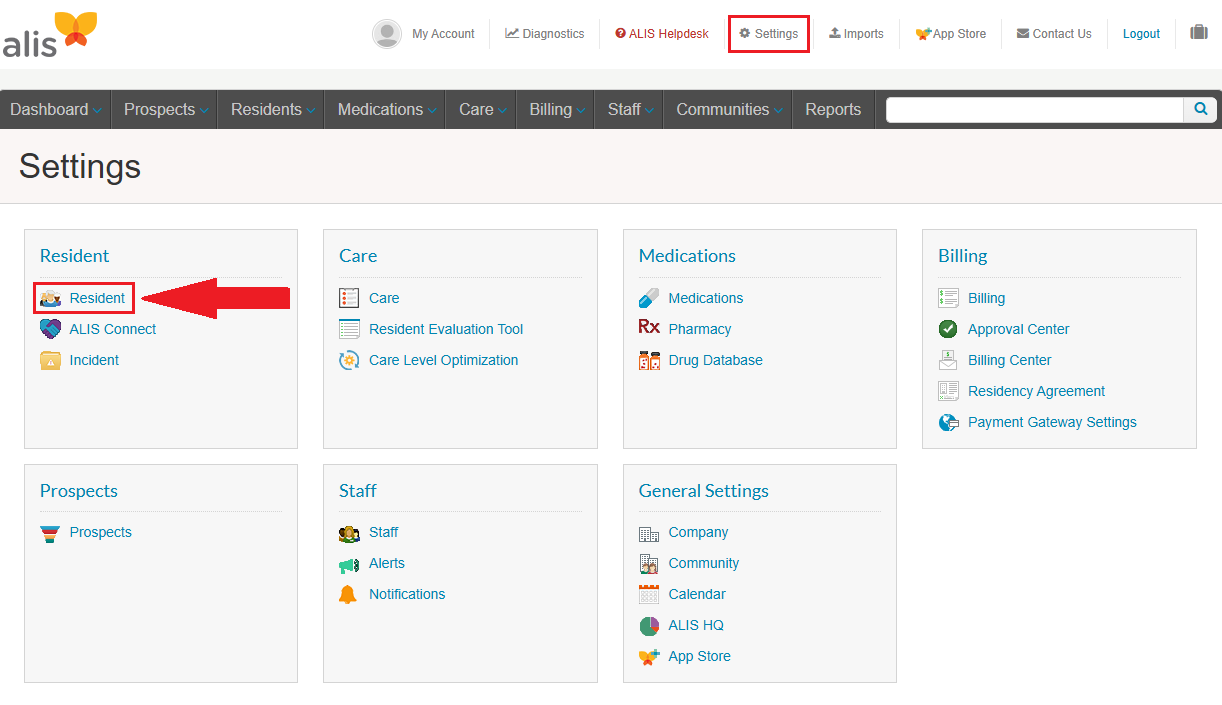Select the Reports menu item
1222x705 pixels.
[x=833, y=110]
